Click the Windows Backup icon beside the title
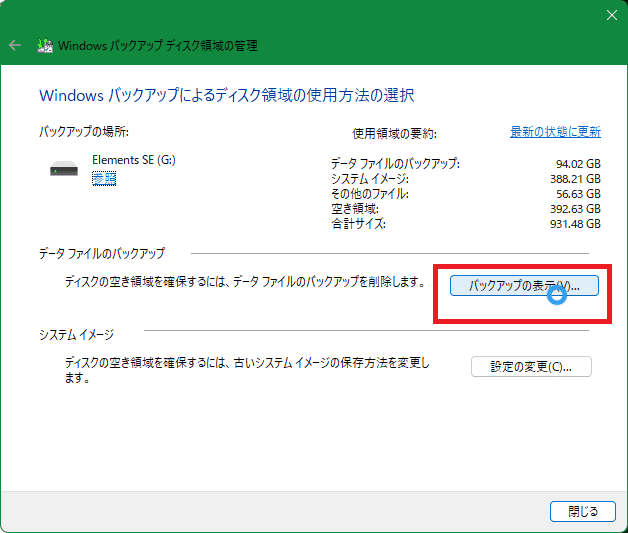Viewport: 628px width, 533px height. pos(45,45)
